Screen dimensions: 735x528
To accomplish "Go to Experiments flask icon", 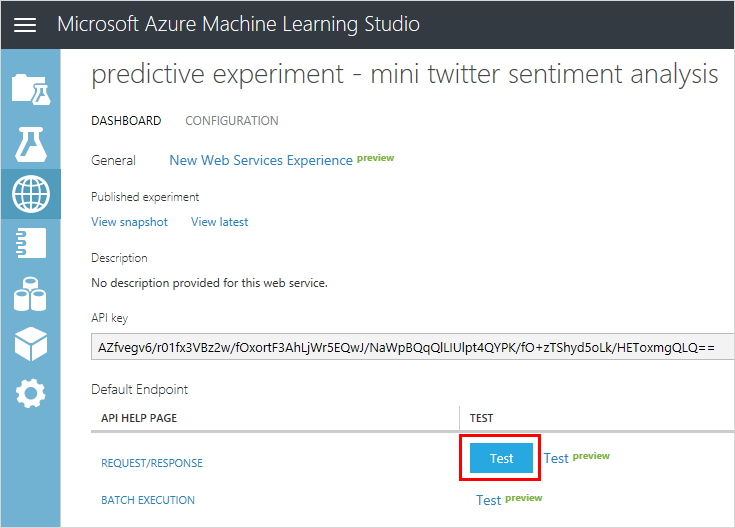I will pyautogui.click(x=30, y=142).
